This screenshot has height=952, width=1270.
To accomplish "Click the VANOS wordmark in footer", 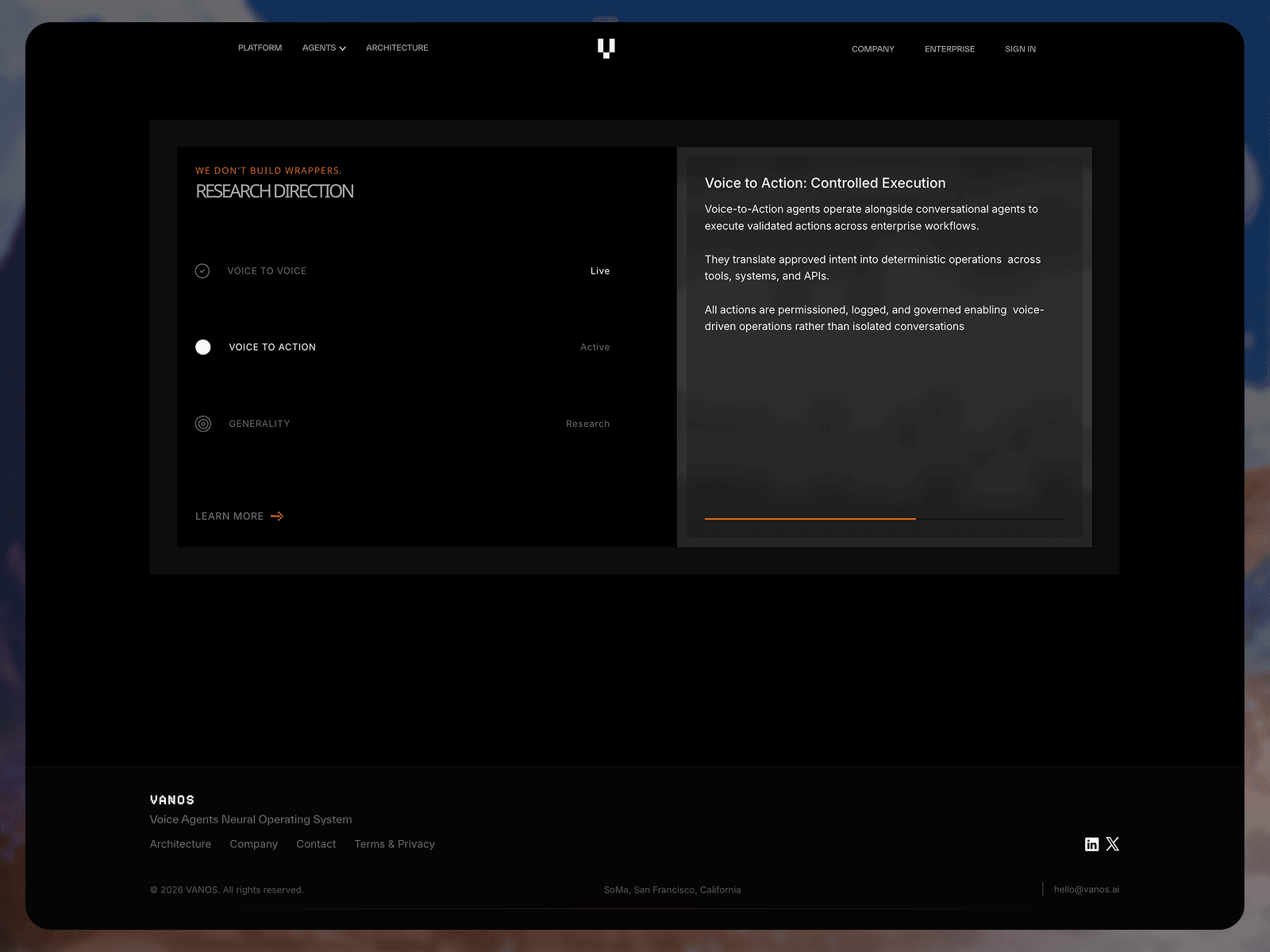I will tap(172, 800).
